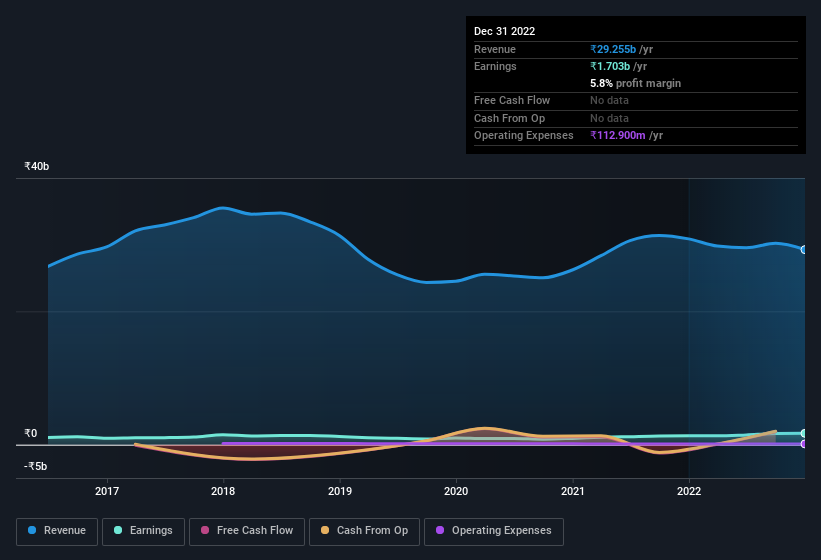Click the Revenue row label in tooltip
The height and width of the screenshot is (560, 821).
495,49
